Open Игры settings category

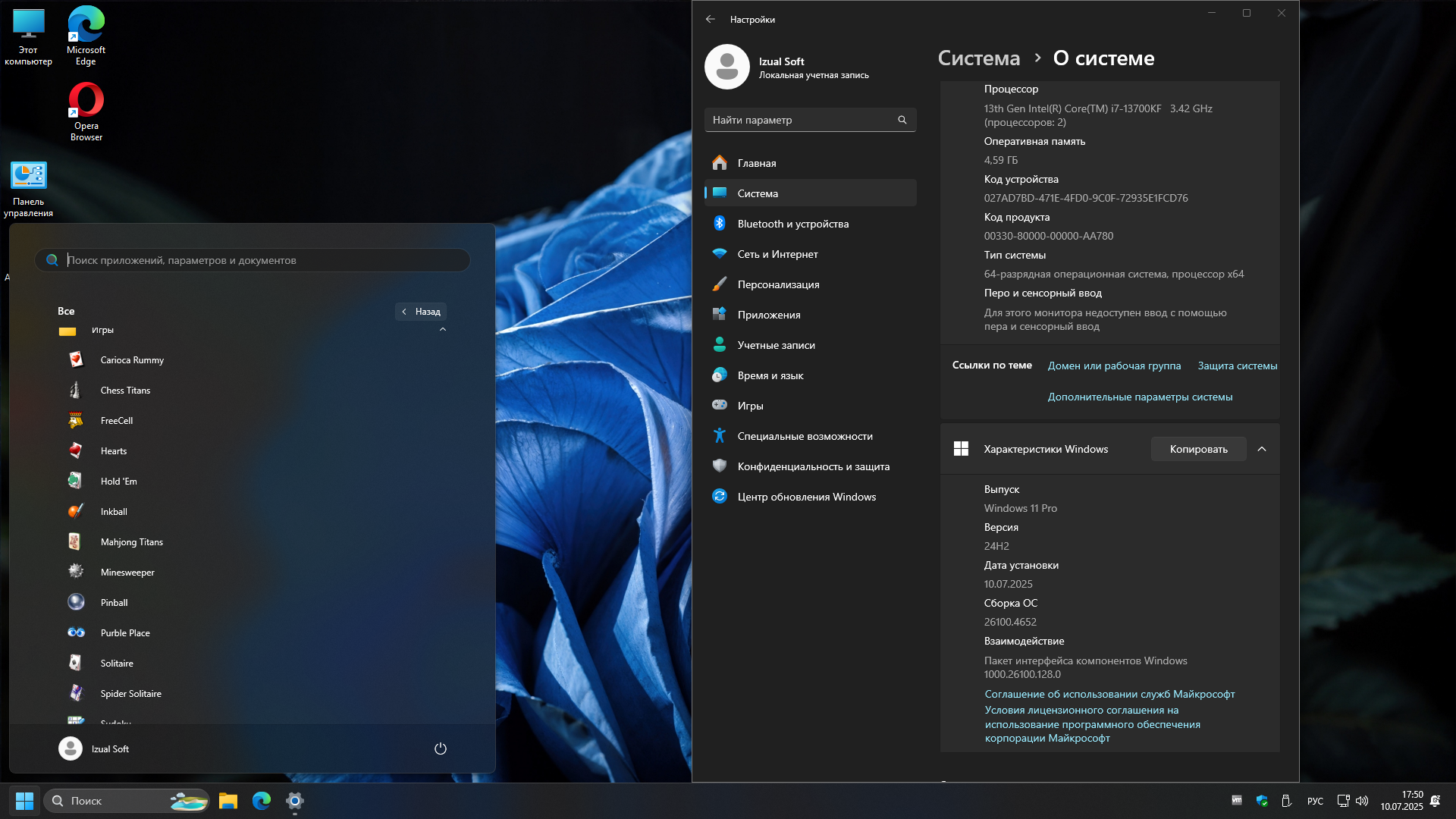(x=810, y=406)
